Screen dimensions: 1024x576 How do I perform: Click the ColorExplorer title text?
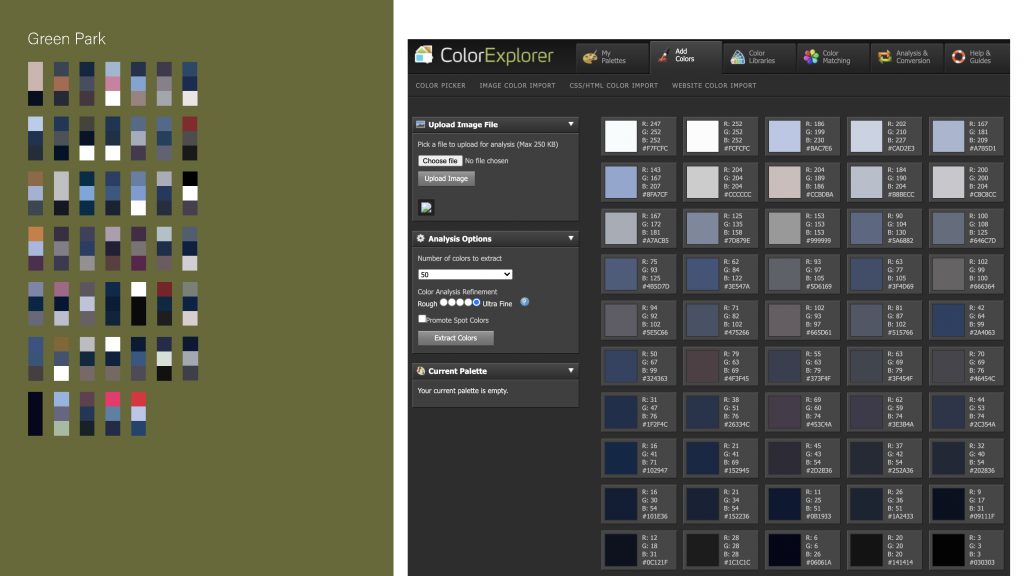(x=496, y=56)
